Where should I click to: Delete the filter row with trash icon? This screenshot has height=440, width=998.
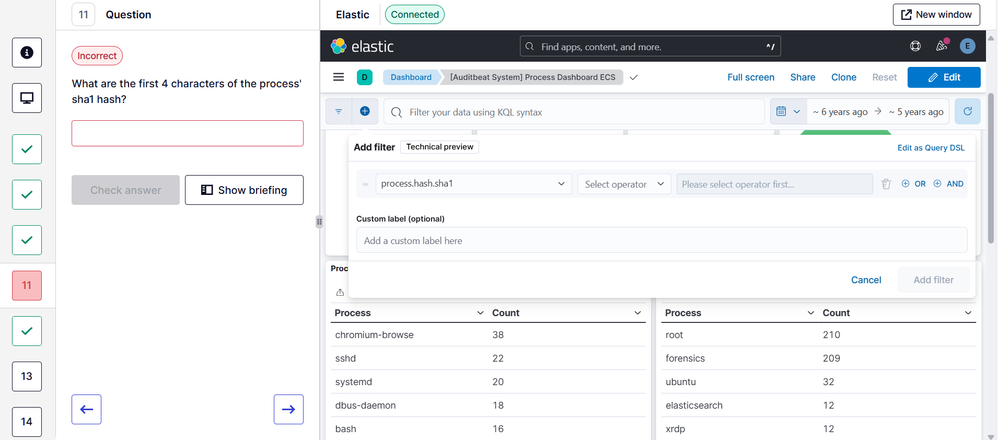pyautogui.click(x=886, y=184)
